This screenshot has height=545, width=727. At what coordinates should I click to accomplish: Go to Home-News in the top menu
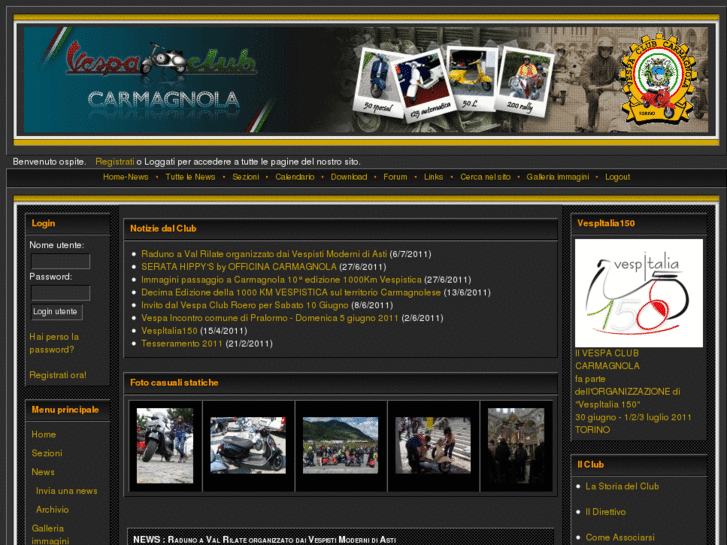click(x=126, y=177)
